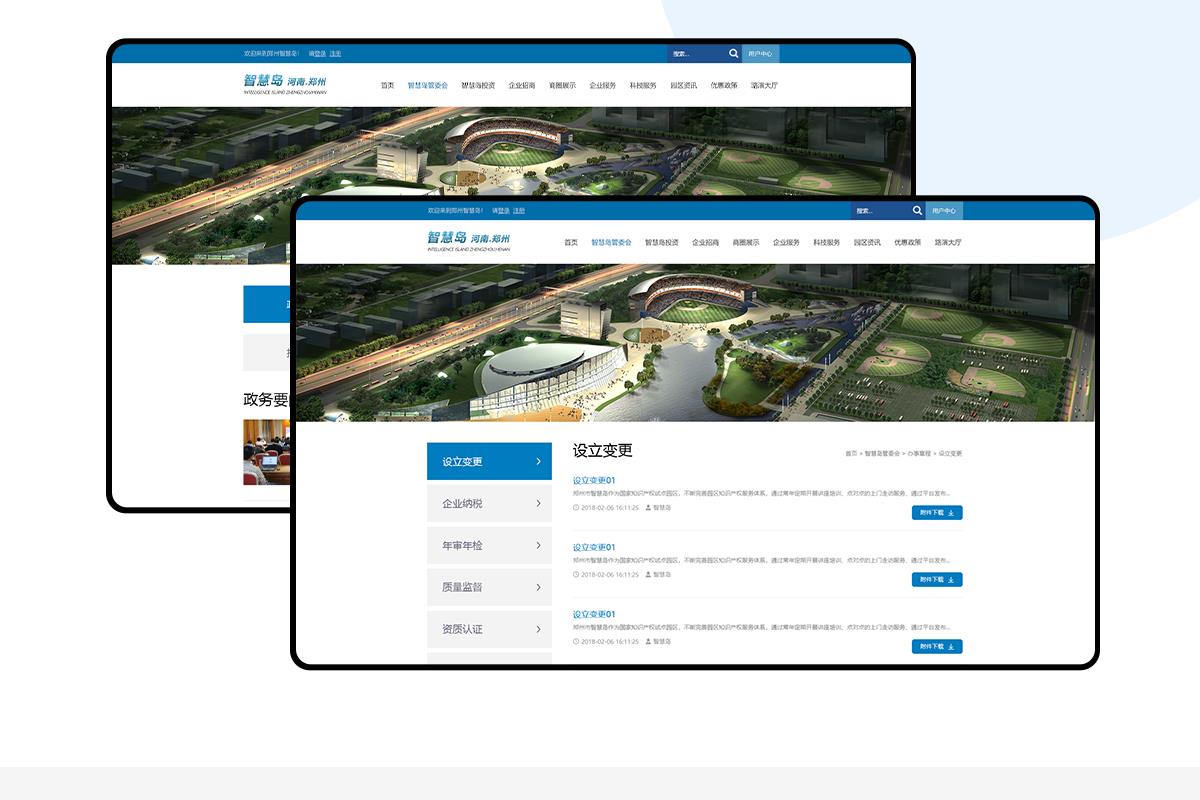Open 智慧岛管委会 in the front window navigation

tap(611, 243)
